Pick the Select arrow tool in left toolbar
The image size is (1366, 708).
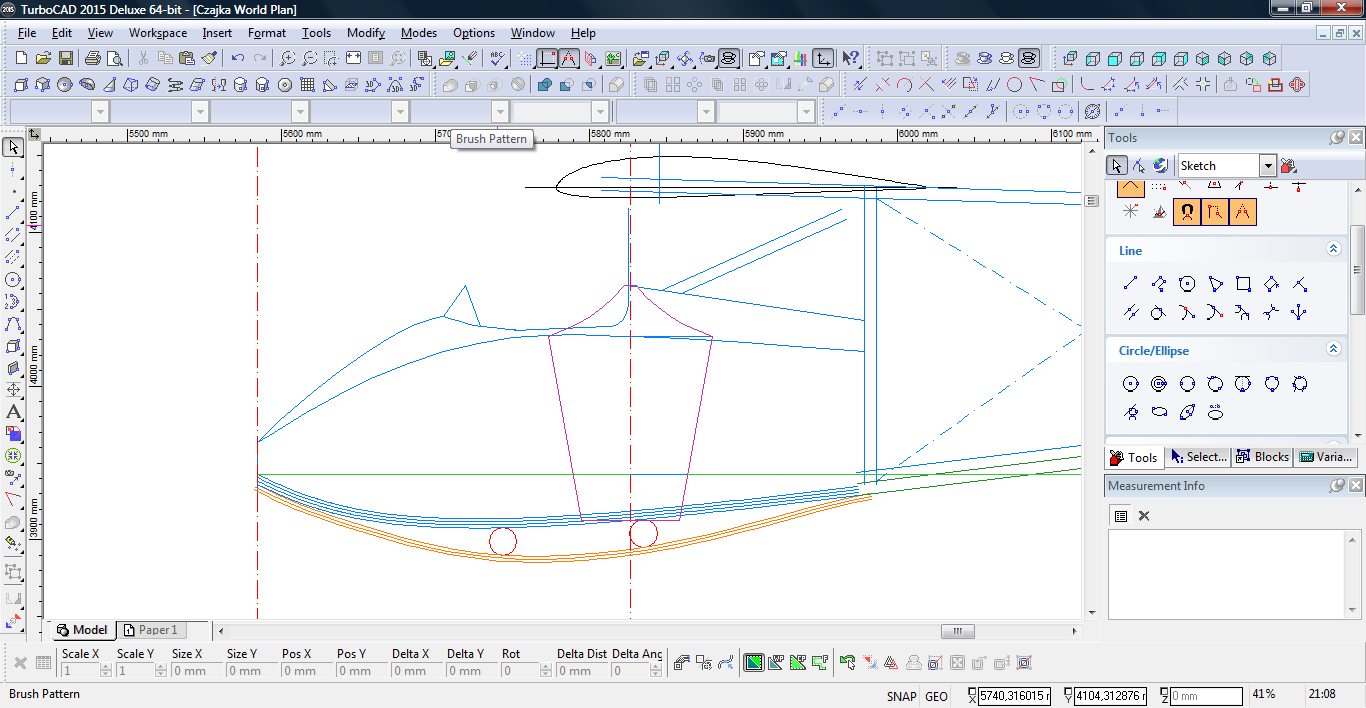[x=13, y=148]
